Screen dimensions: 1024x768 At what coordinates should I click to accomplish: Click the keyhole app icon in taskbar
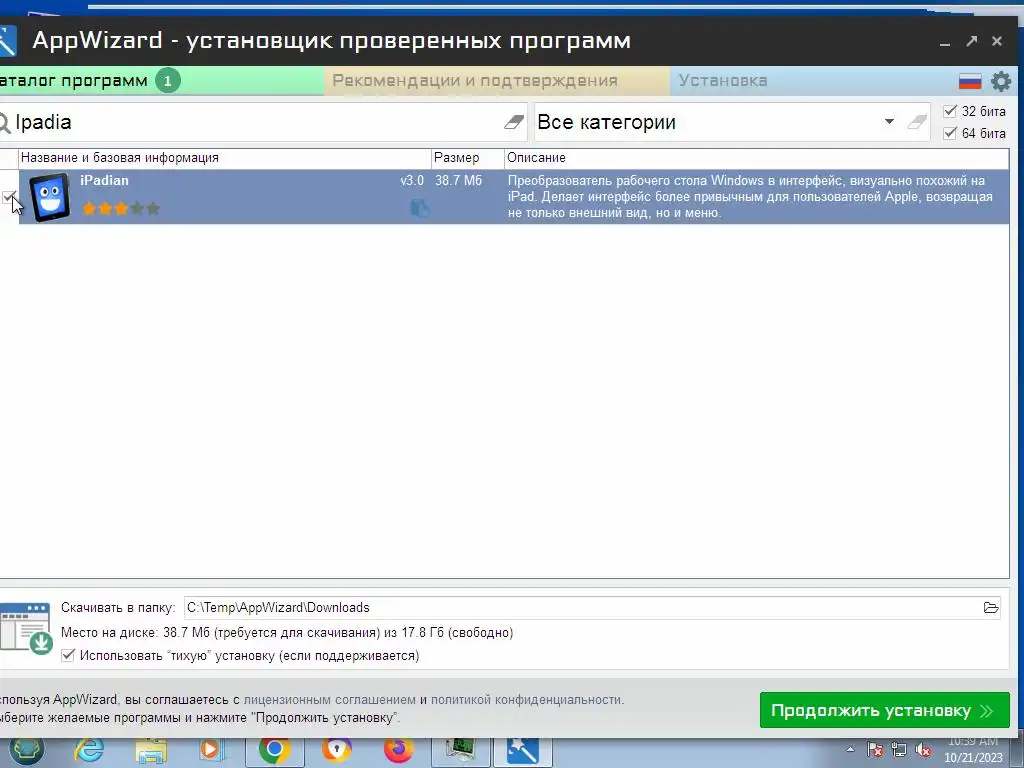[x=336, y=750]
